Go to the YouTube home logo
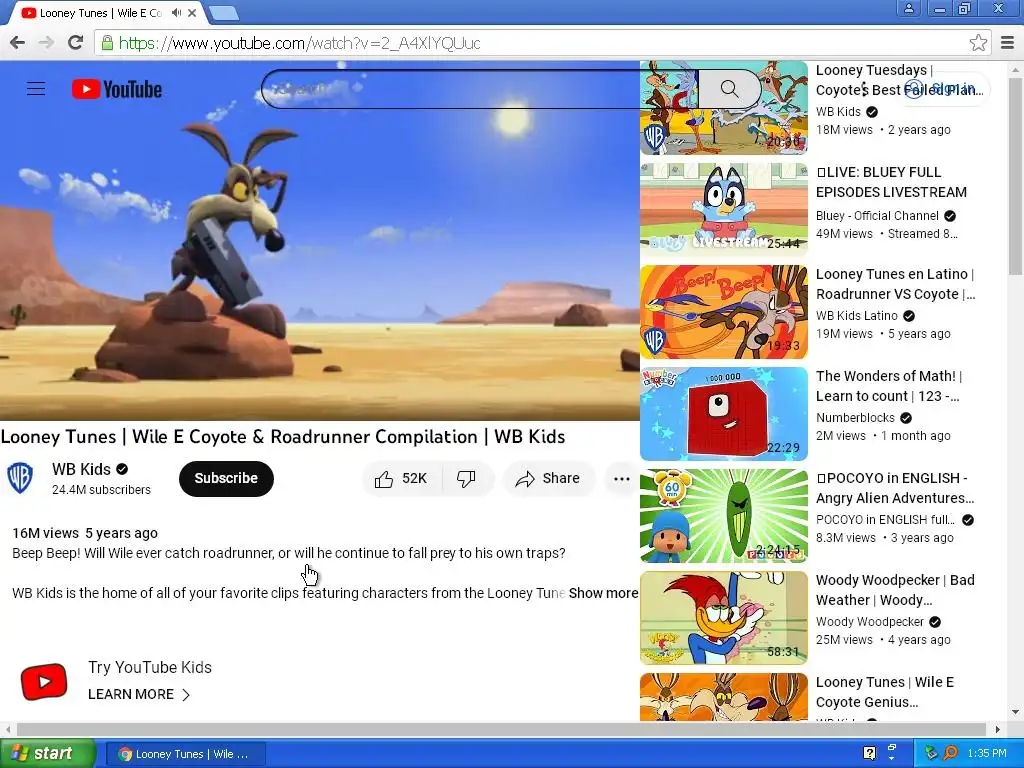 click(117, 89)
